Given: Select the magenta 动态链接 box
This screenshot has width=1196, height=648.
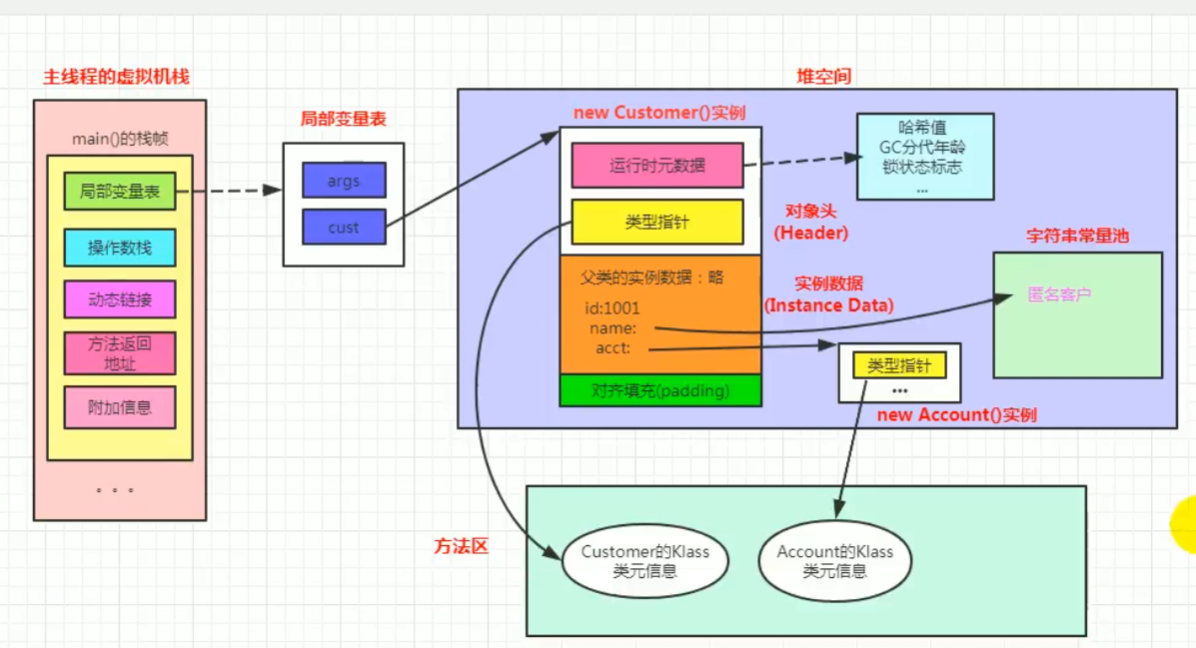Looking at the screenshot, I should point(120,299).
